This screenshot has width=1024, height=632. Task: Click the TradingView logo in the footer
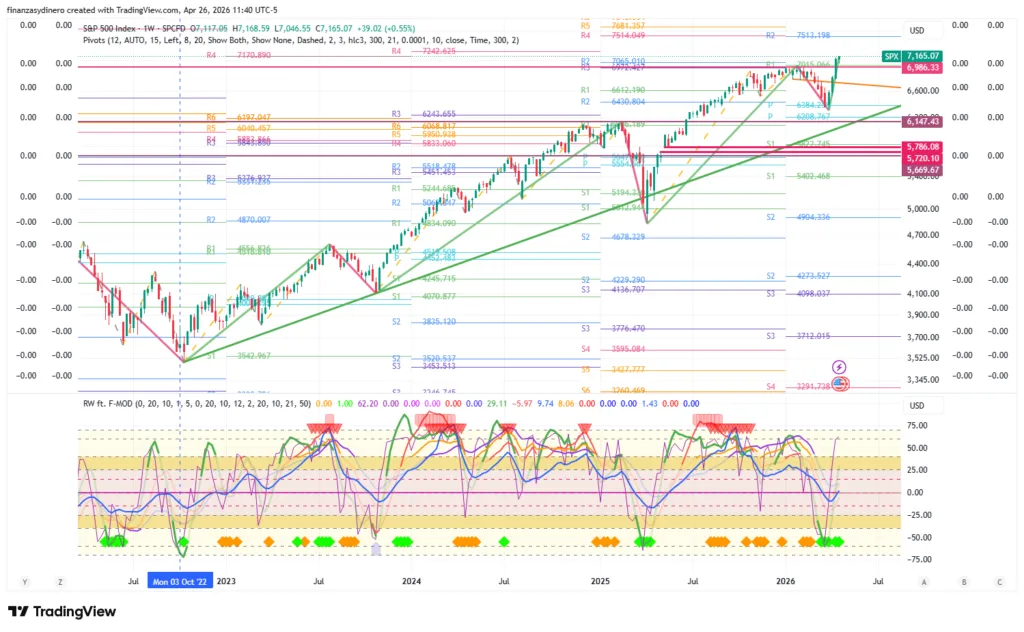coord(61,612)
